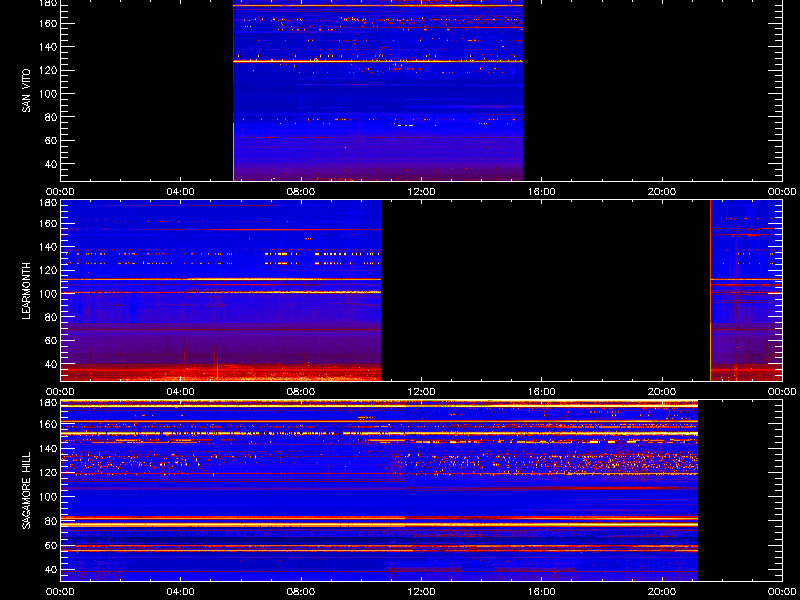
Task: Click the 08:00 time label under Learmonth plot
Action: point(301,392)
